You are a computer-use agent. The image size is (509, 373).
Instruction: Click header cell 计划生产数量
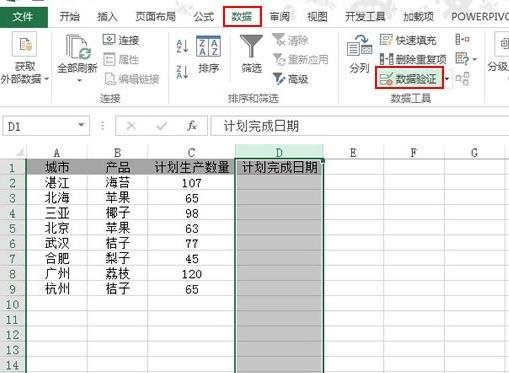tap(191, 167)
